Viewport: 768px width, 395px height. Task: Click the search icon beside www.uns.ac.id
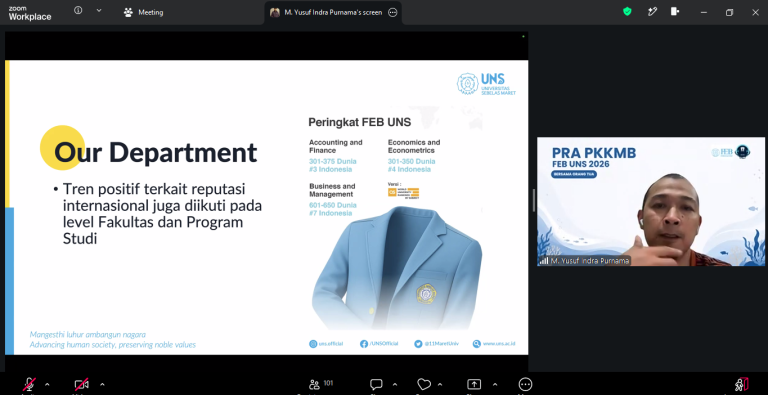click(x=477, y=344)
